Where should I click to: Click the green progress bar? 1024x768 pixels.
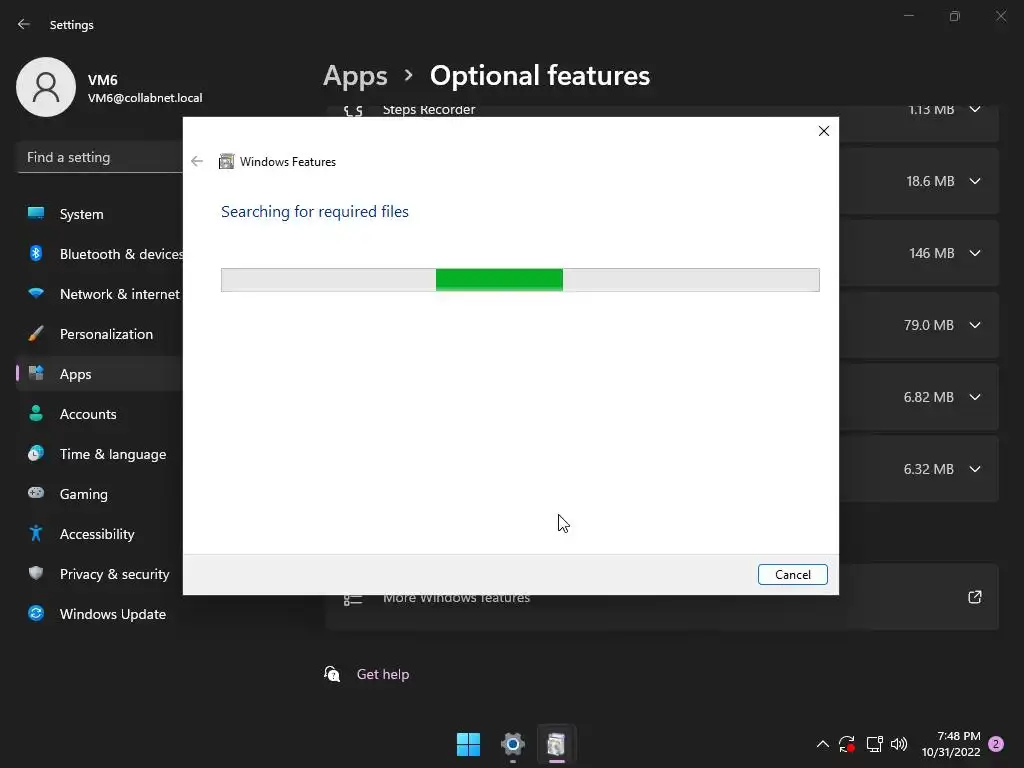point(499,280)
